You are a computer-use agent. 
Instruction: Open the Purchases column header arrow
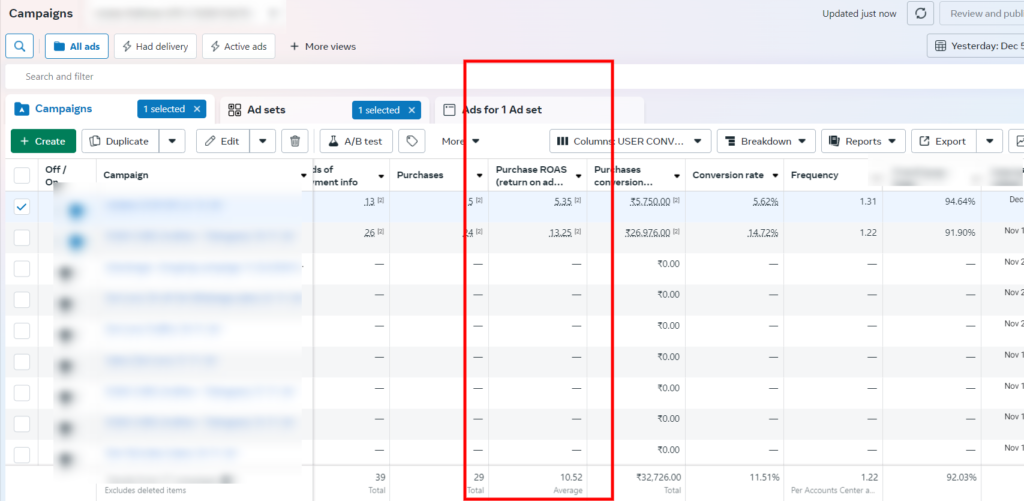479,176
